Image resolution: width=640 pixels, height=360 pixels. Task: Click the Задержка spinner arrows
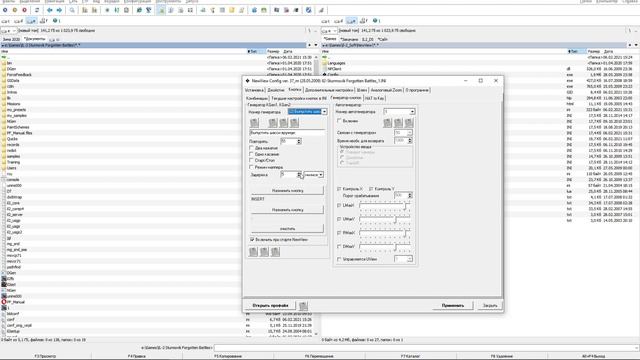[299, 175]
